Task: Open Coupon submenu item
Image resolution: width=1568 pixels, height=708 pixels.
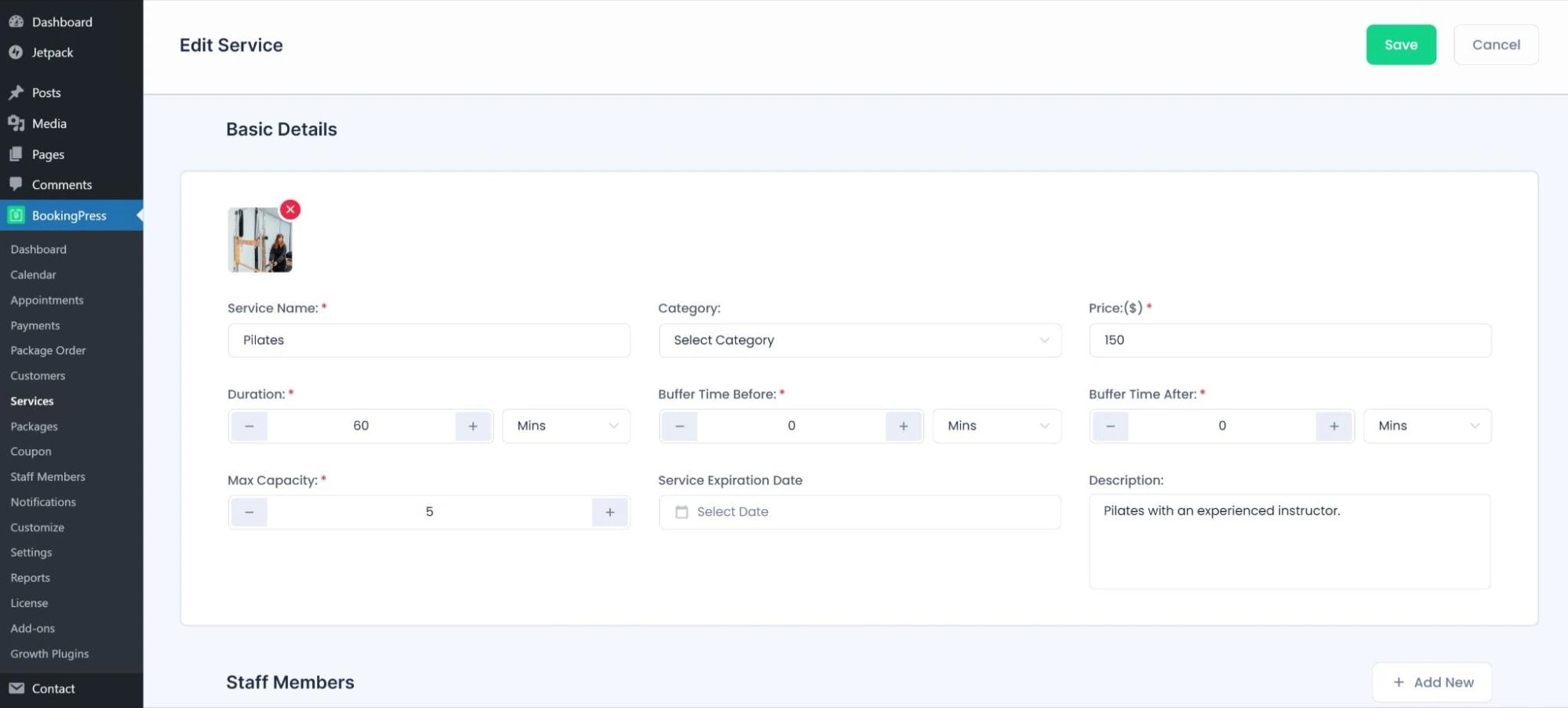Action: (31, 452)
